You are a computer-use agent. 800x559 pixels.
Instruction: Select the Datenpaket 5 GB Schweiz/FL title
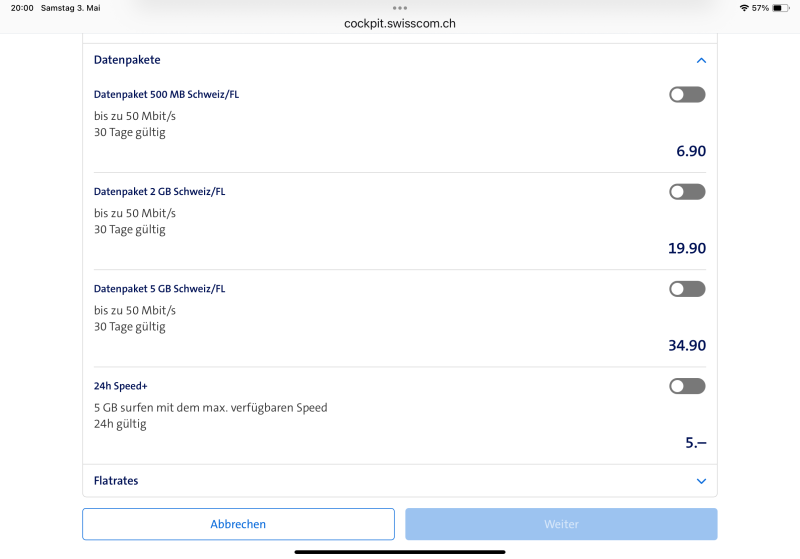[159, 289]
